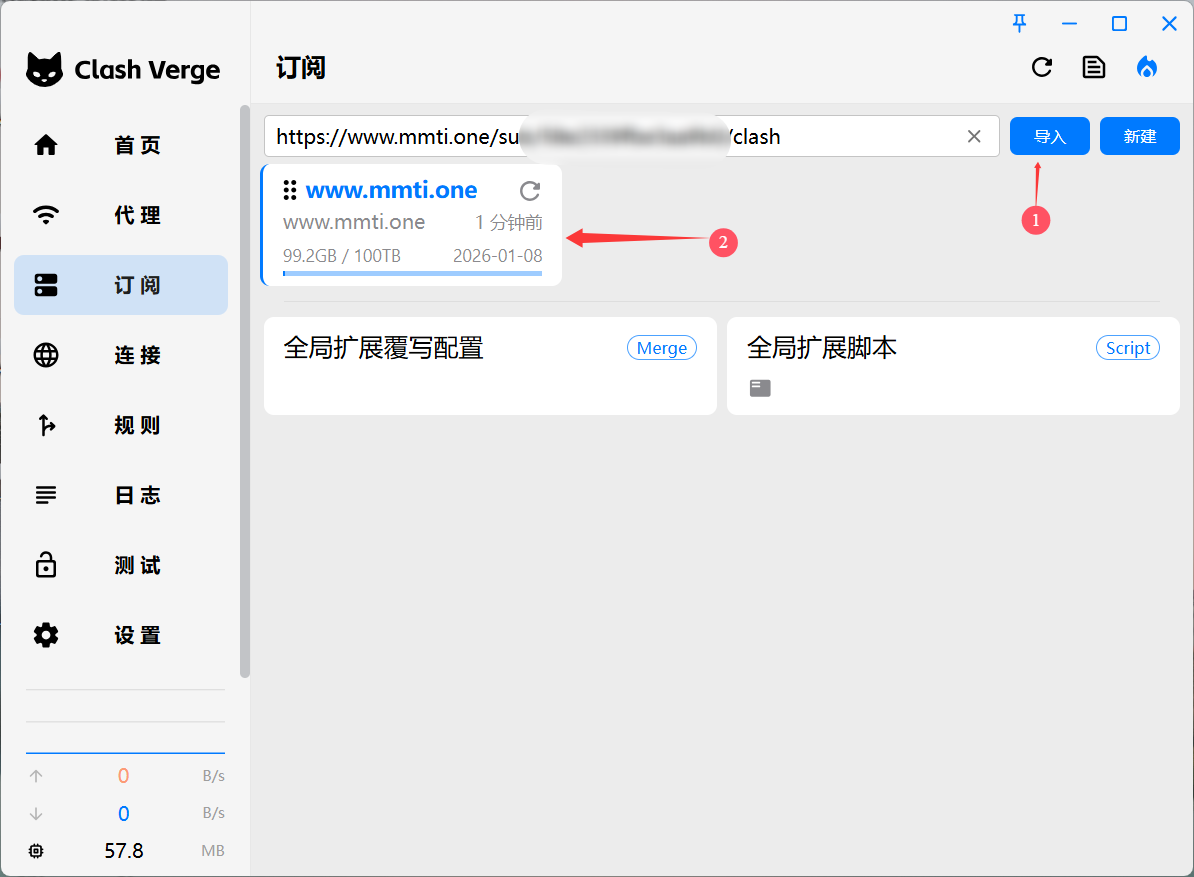Image resolution: width=1194 pixels, height=877 pixels.
Task: Open the small file icon under 全局扩展脚本
Action: tap(760, 388)
